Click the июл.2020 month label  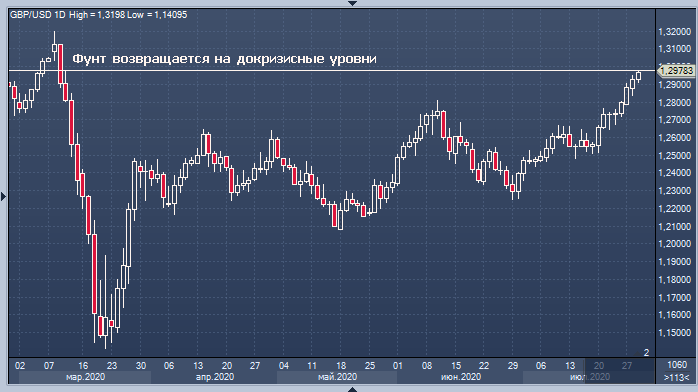point(590,377)
